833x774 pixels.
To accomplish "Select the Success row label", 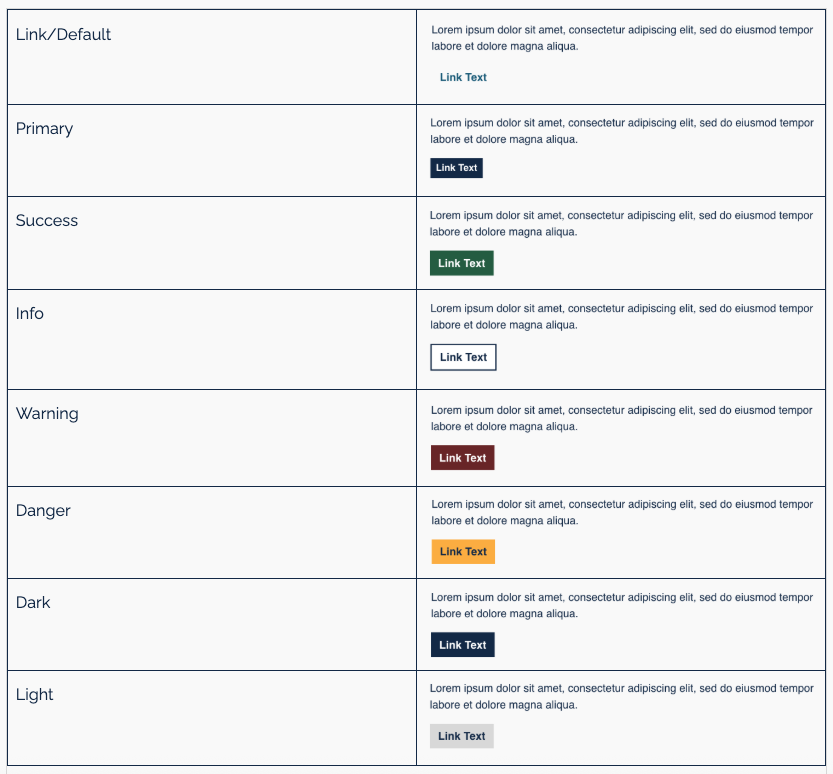I will [x=47, y=221].
